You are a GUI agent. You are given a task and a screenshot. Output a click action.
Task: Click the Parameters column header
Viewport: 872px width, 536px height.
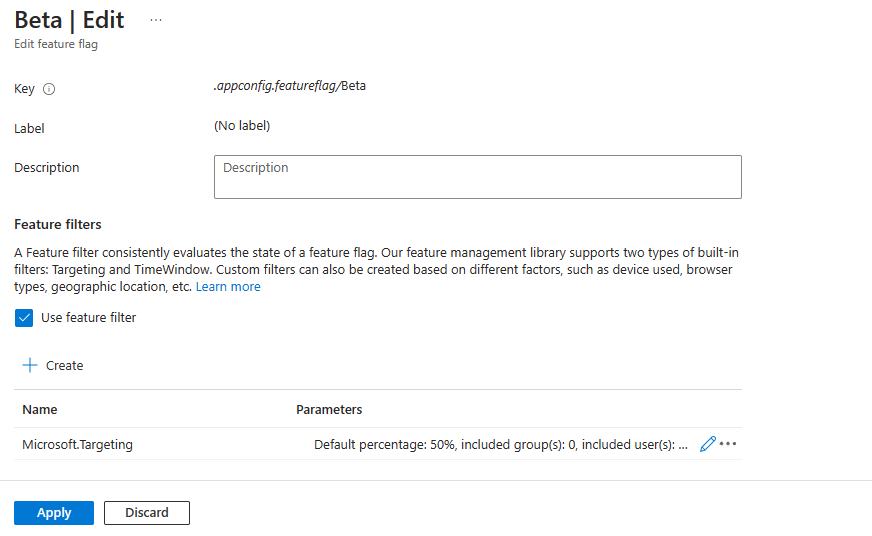(329, 410)
